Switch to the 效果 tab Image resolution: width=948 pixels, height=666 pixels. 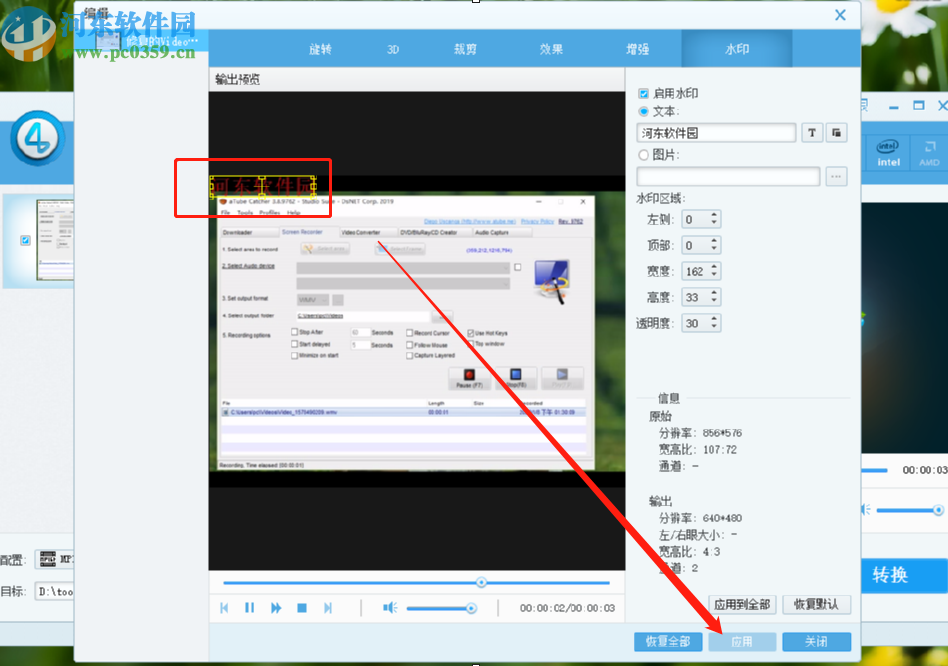click(x=551, y=48)
